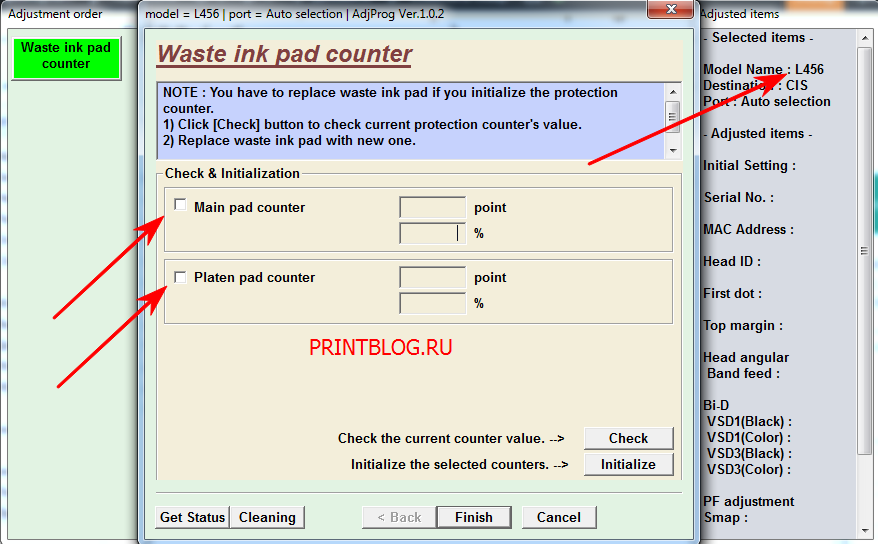This screenshot has width=878, height=544.
Task: Click Main pad counter point field
Action: click(432, 207)
